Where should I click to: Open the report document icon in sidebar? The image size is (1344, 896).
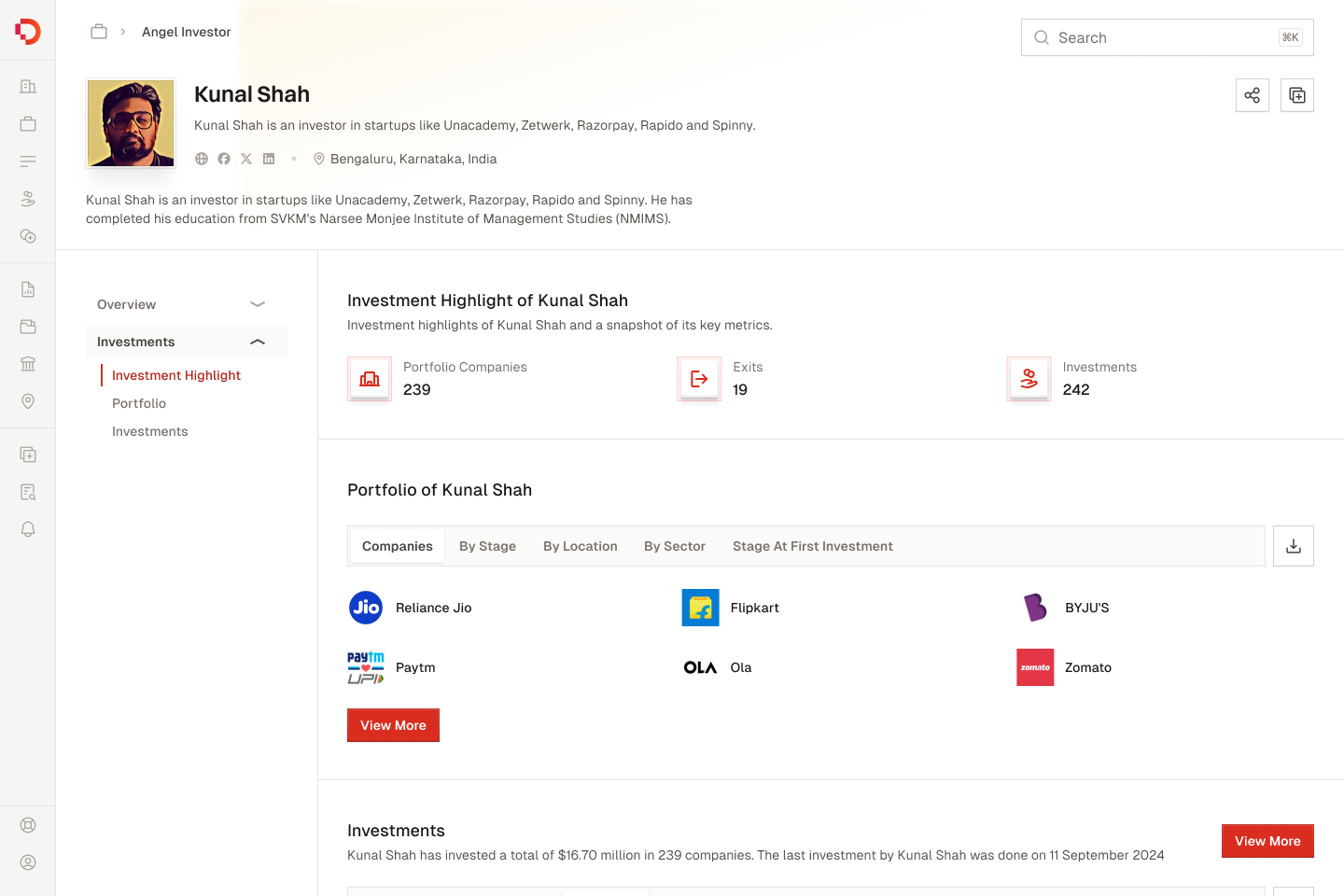[x=28, y=289]
